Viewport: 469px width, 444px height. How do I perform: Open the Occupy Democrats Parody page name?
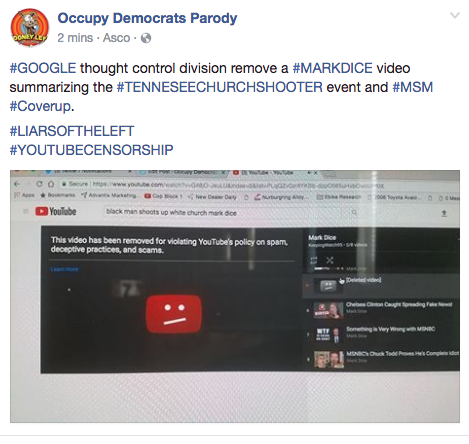point(147,18)
